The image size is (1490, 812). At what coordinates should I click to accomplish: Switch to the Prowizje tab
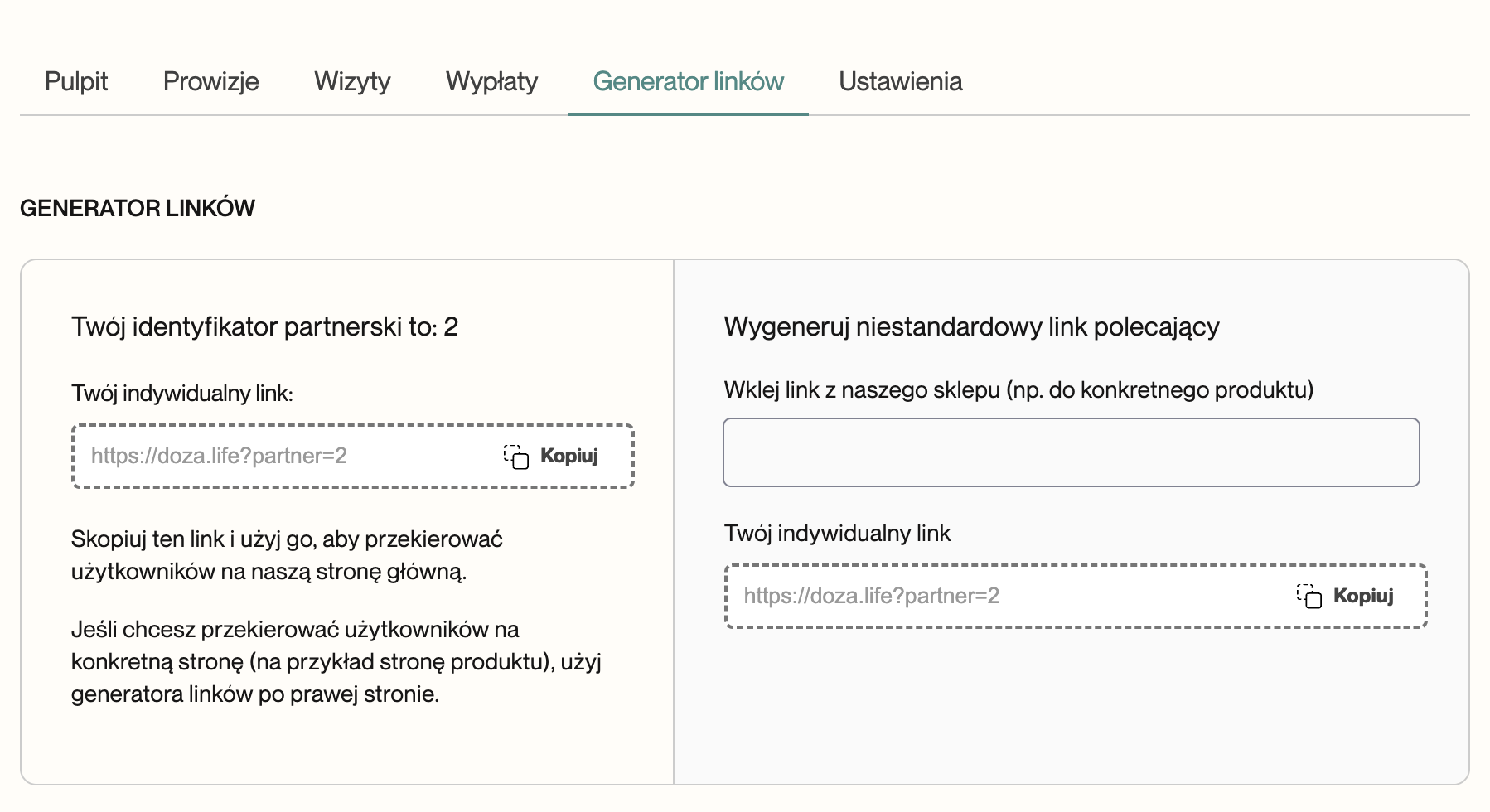coord(210,81)
